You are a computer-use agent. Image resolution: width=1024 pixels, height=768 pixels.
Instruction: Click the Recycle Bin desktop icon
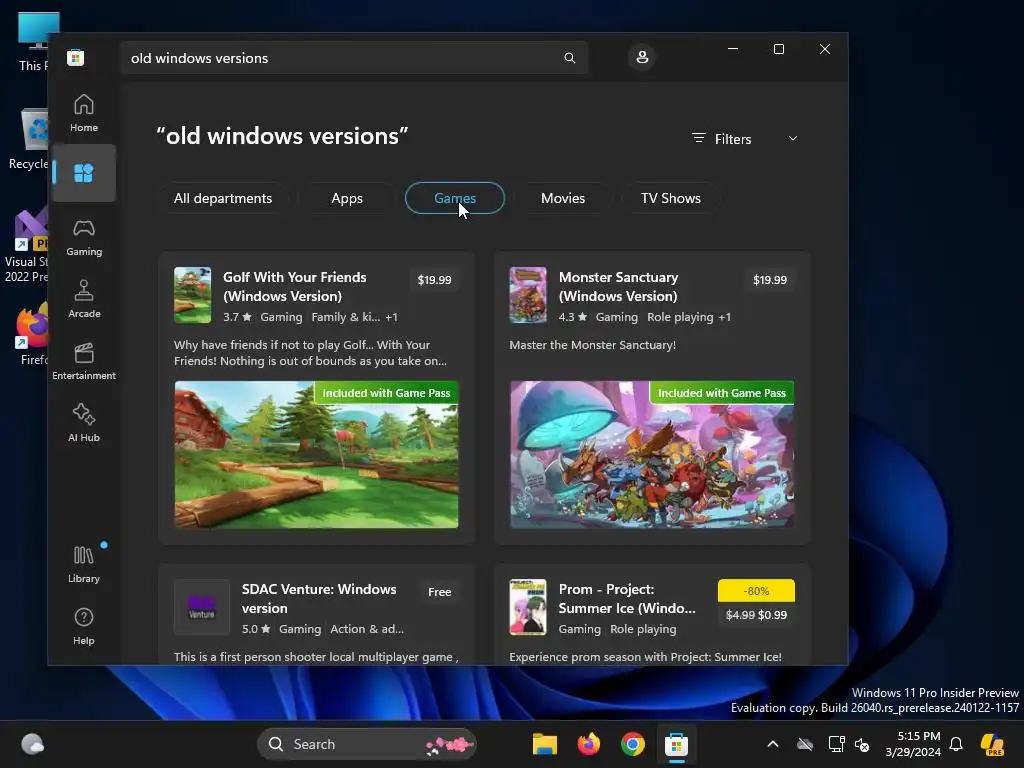[x=29, y=138]
